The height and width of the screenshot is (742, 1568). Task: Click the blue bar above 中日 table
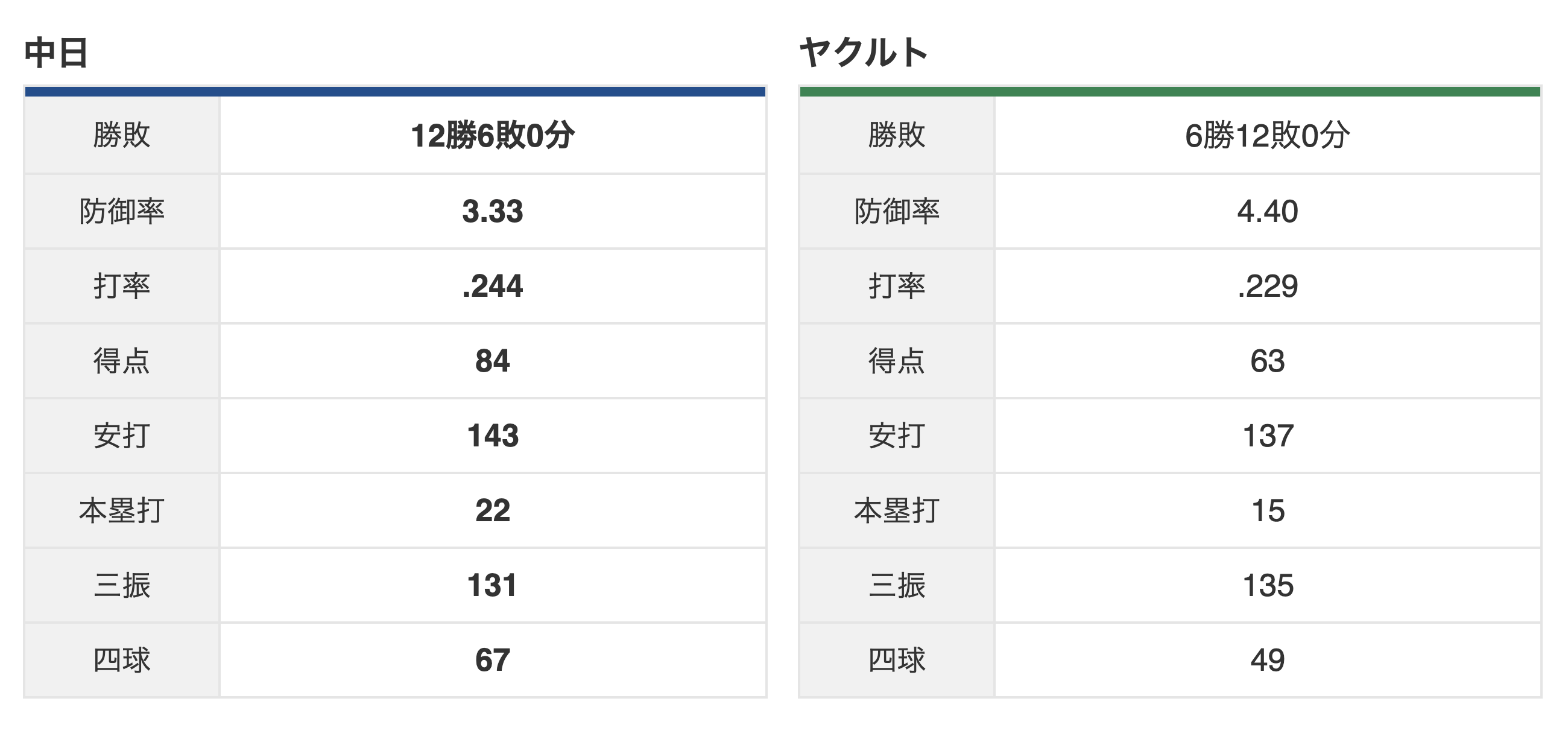pyautogui.click(x=395, y=91)
